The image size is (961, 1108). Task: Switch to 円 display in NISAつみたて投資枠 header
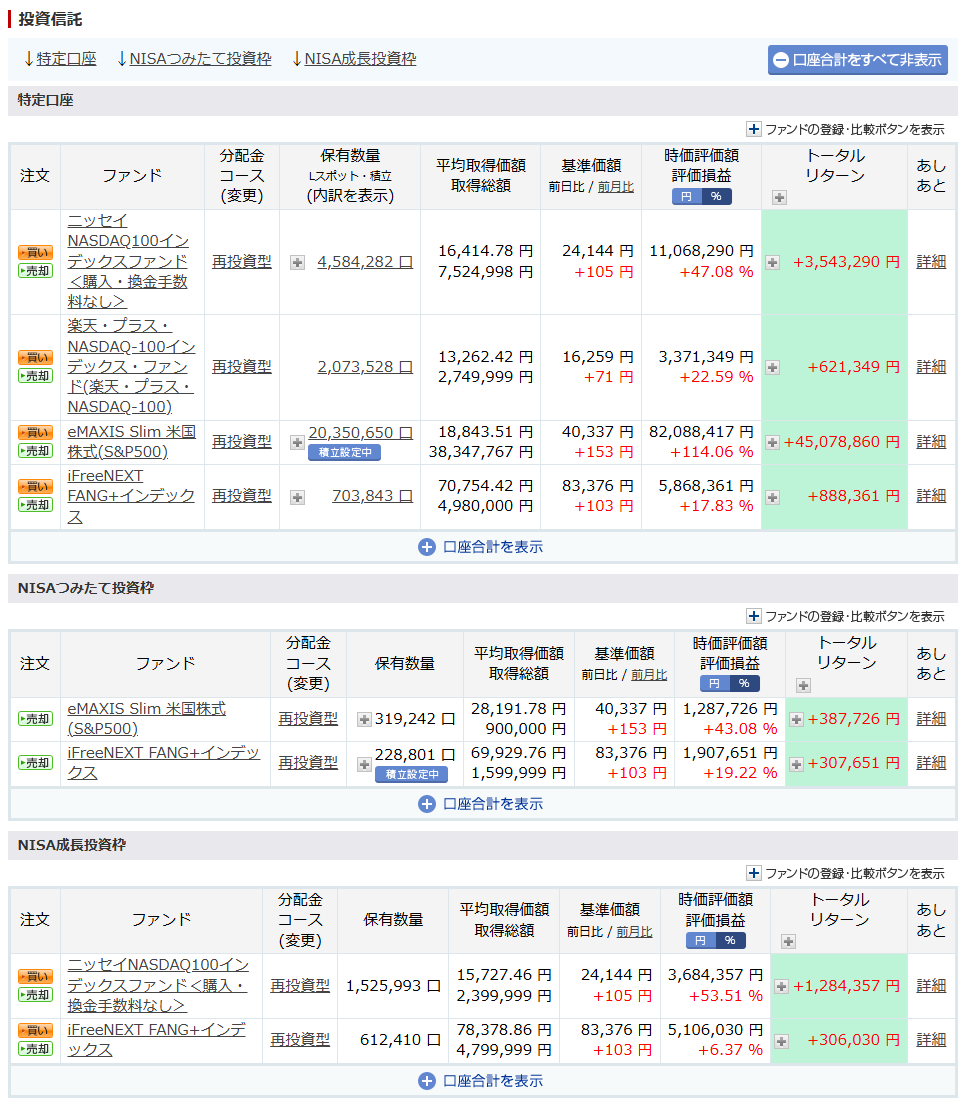click(714, 684)
